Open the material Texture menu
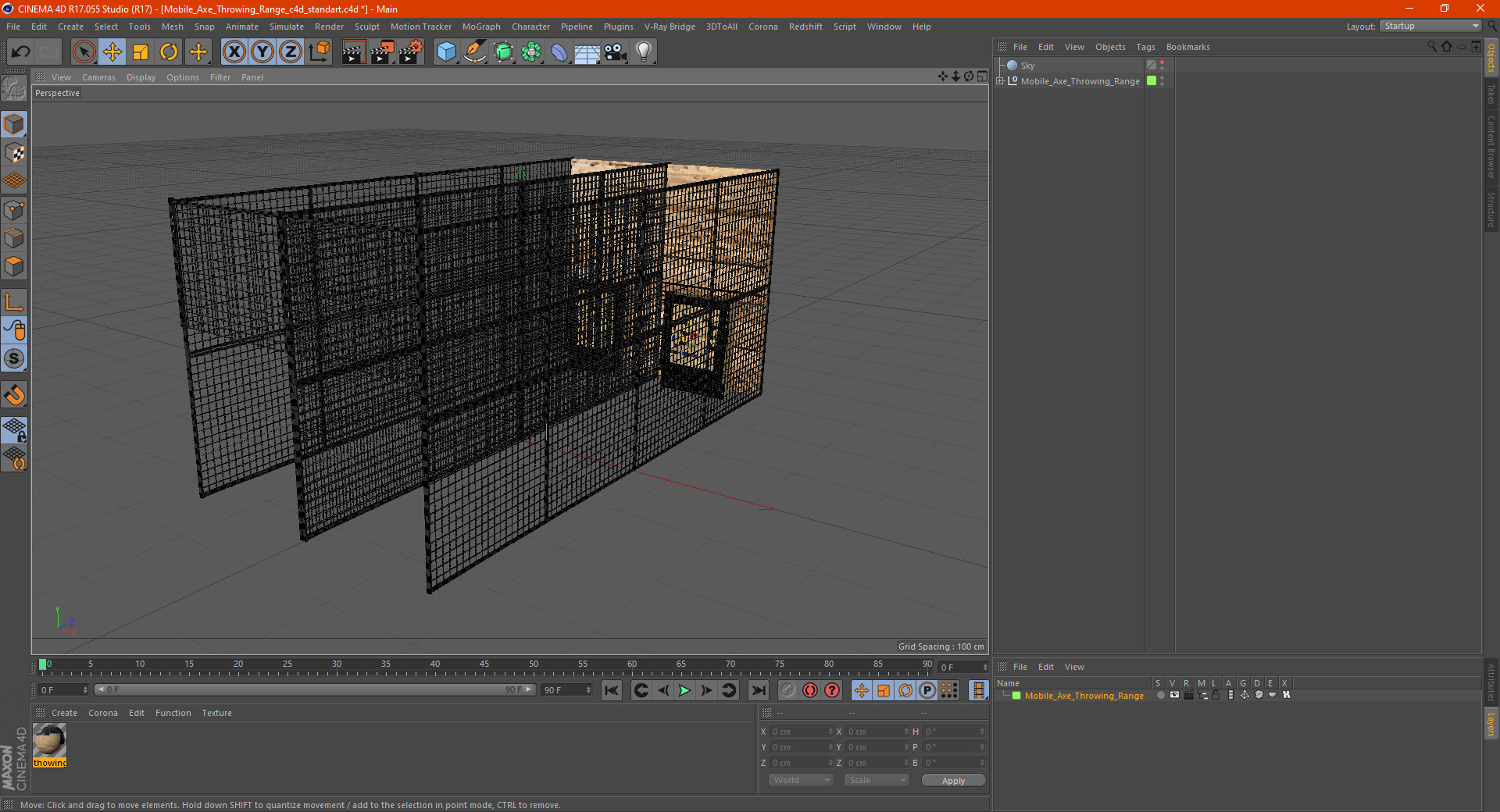The width and height of the screenshot is (1500, 812). coord(216,713)
